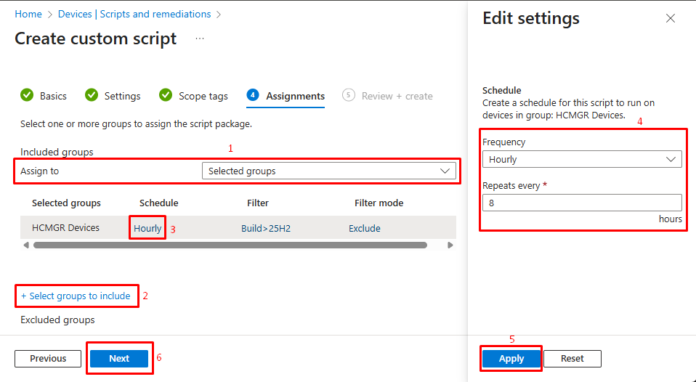Click the Included groups label

[x=57, y=152]
